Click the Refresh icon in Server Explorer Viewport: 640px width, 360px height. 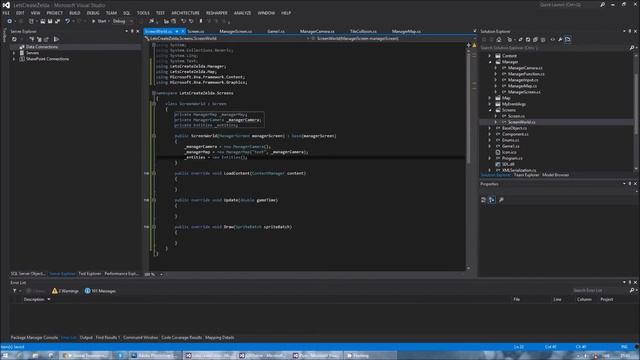(x=14, y=39)
